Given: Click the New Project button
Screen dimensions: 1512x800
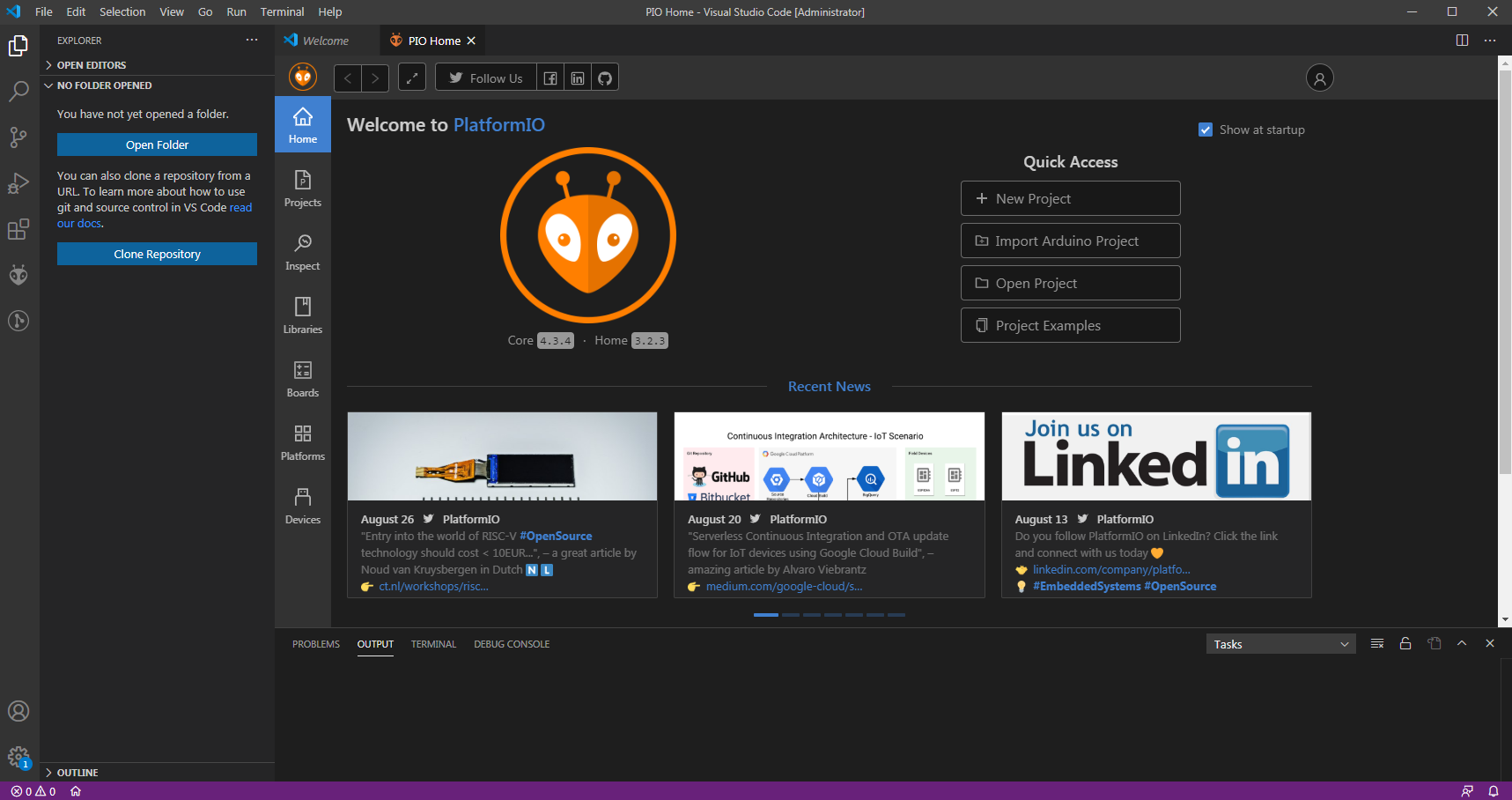Looking at the screenshot, I should point(1071,198).
